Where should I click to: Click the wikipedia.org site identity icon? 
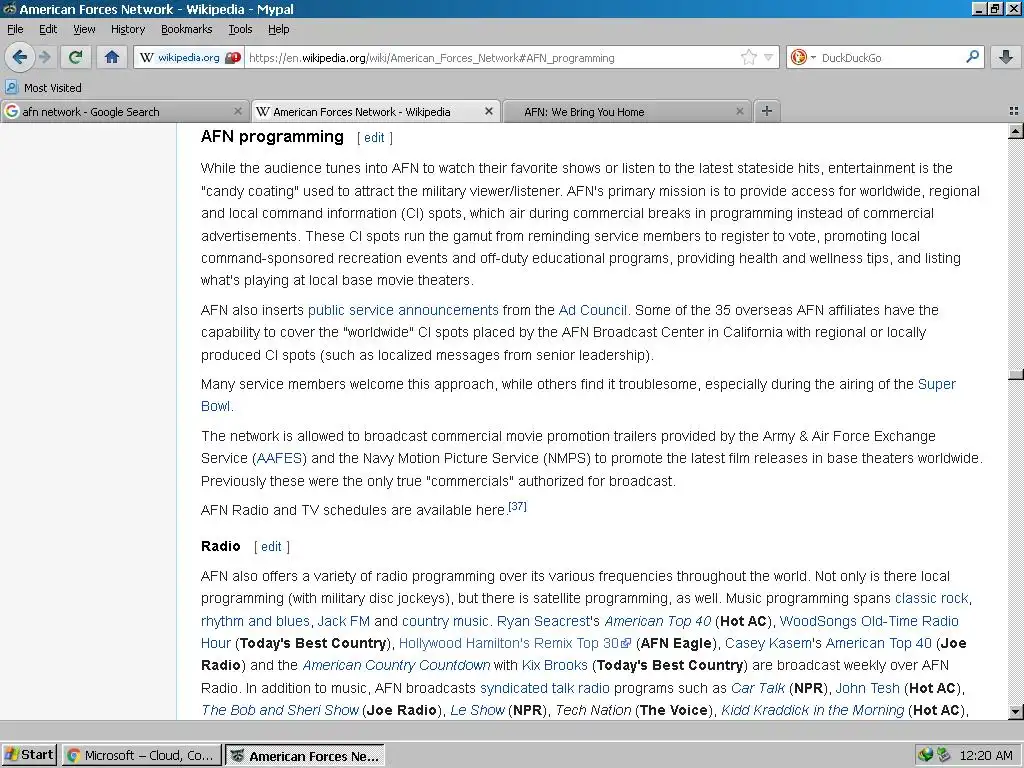coord(189,57)
